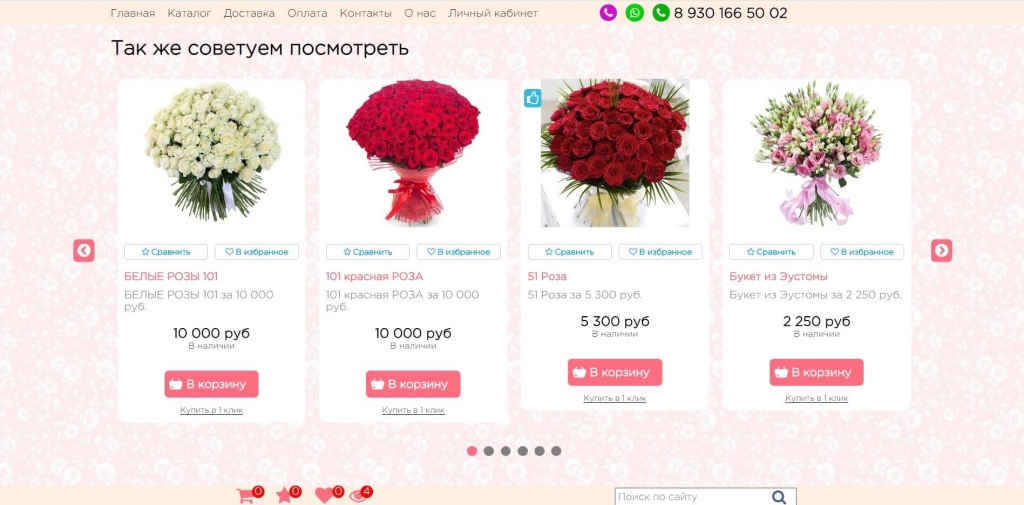Go to the previous carousel slide arrow
This screenshot has height=505, width=1024.
click(x=84, y=250)
